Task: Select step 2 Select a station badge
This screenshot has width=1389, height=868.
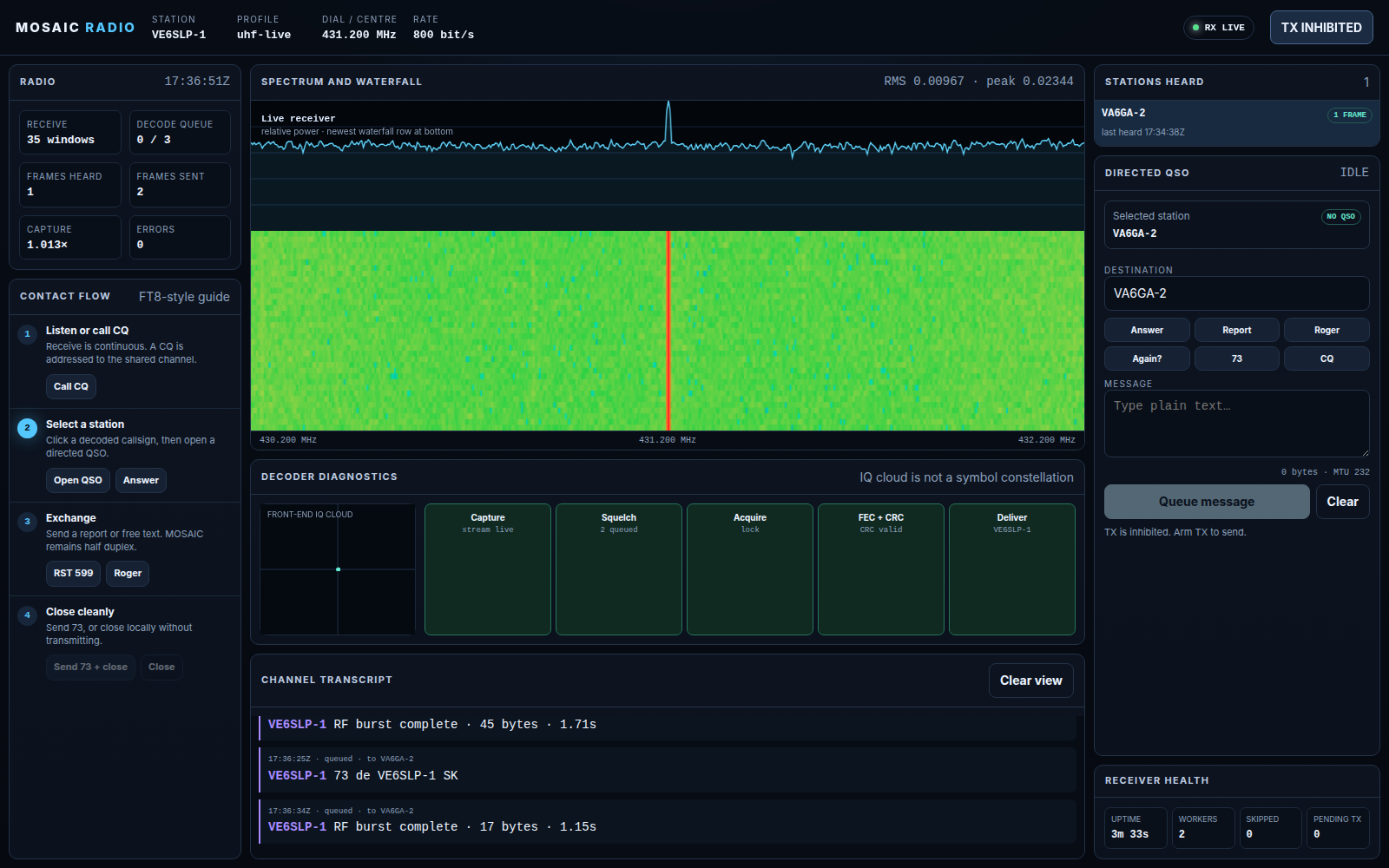Action: tap(27, 427)
